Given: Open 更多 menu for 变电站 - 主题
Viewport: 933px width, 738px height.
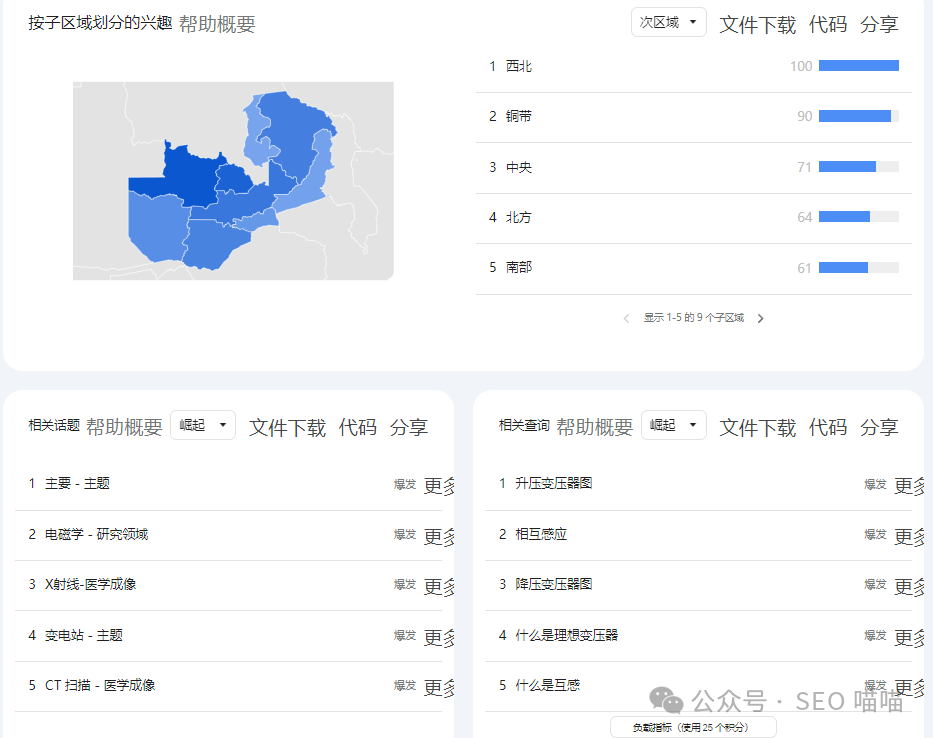Looking at the screenshot, I should click(439, 637).
